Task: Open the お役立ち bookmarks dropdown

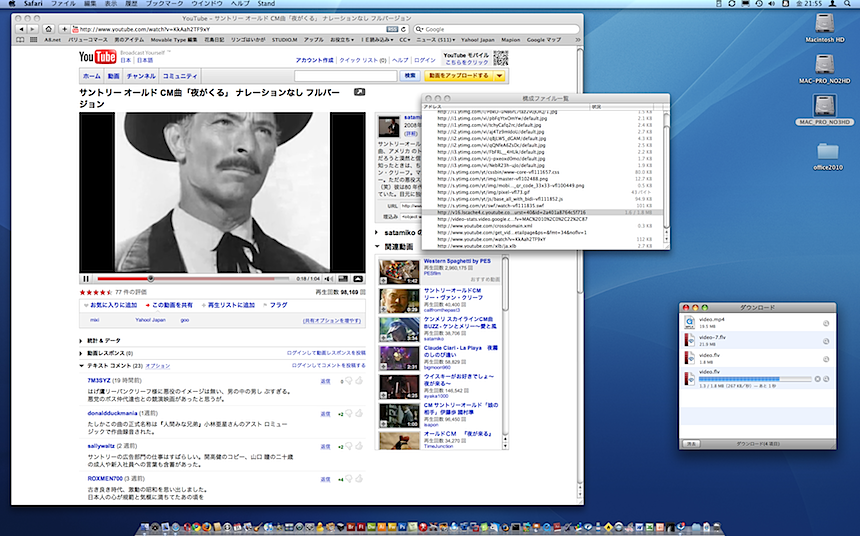Action: 342,40
